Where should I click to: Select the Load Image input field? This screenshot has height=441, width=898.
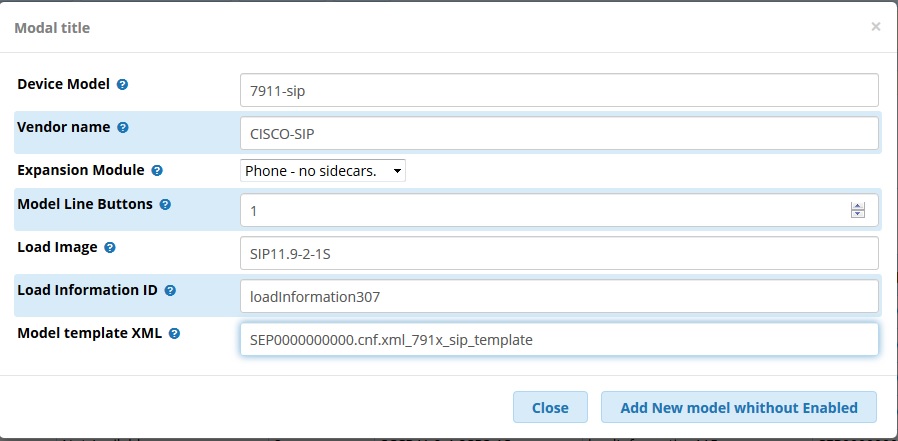click(x=559, y=253)
